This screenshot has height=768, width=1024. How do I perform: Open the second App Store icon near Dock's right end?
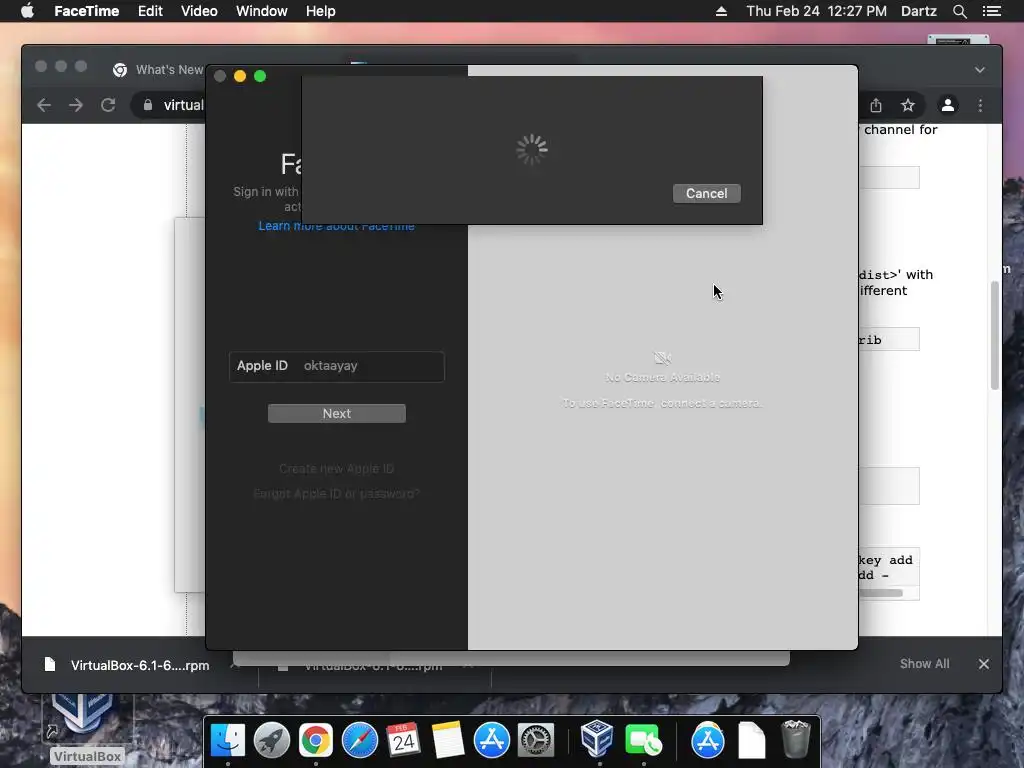tap(708, 741)
